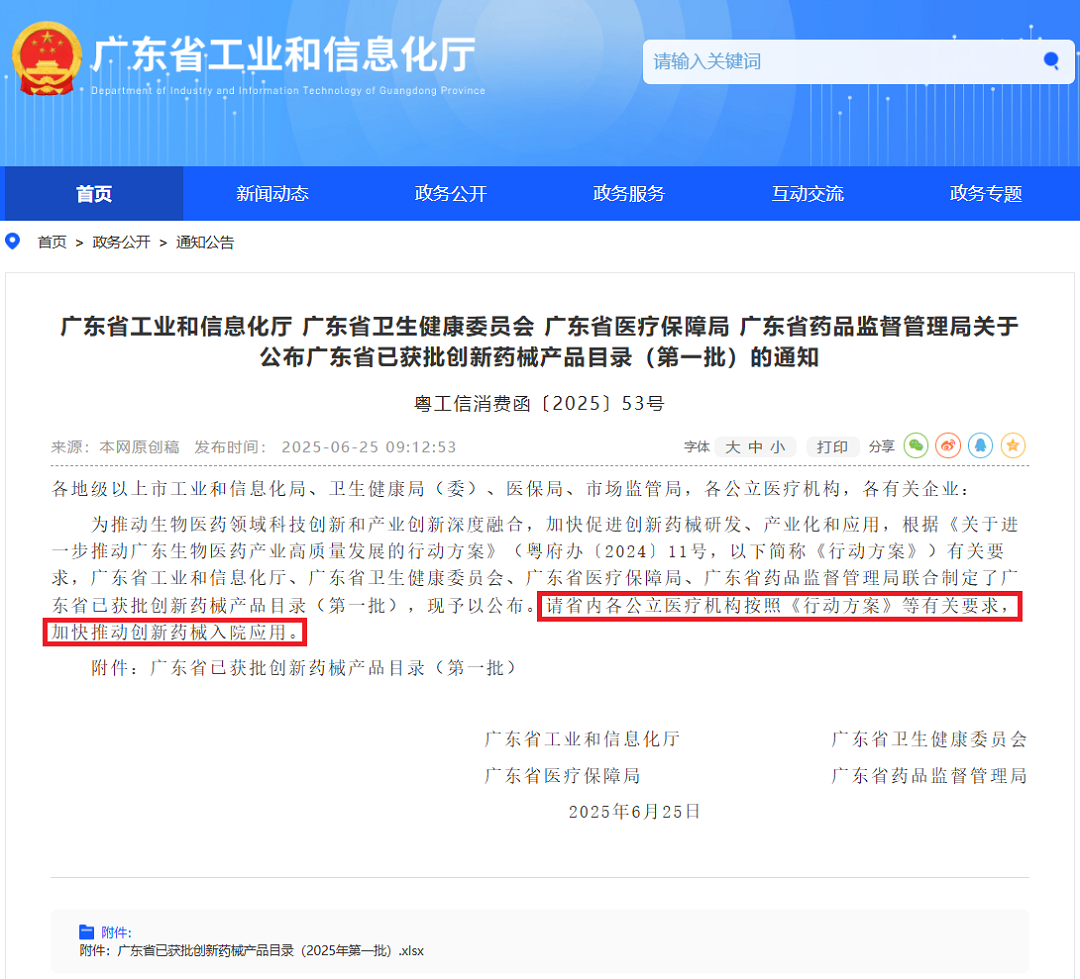Screen dimensions: 1080x979
Task: Click the date 2025年6月25日 in signature
Action: [634, 812]
